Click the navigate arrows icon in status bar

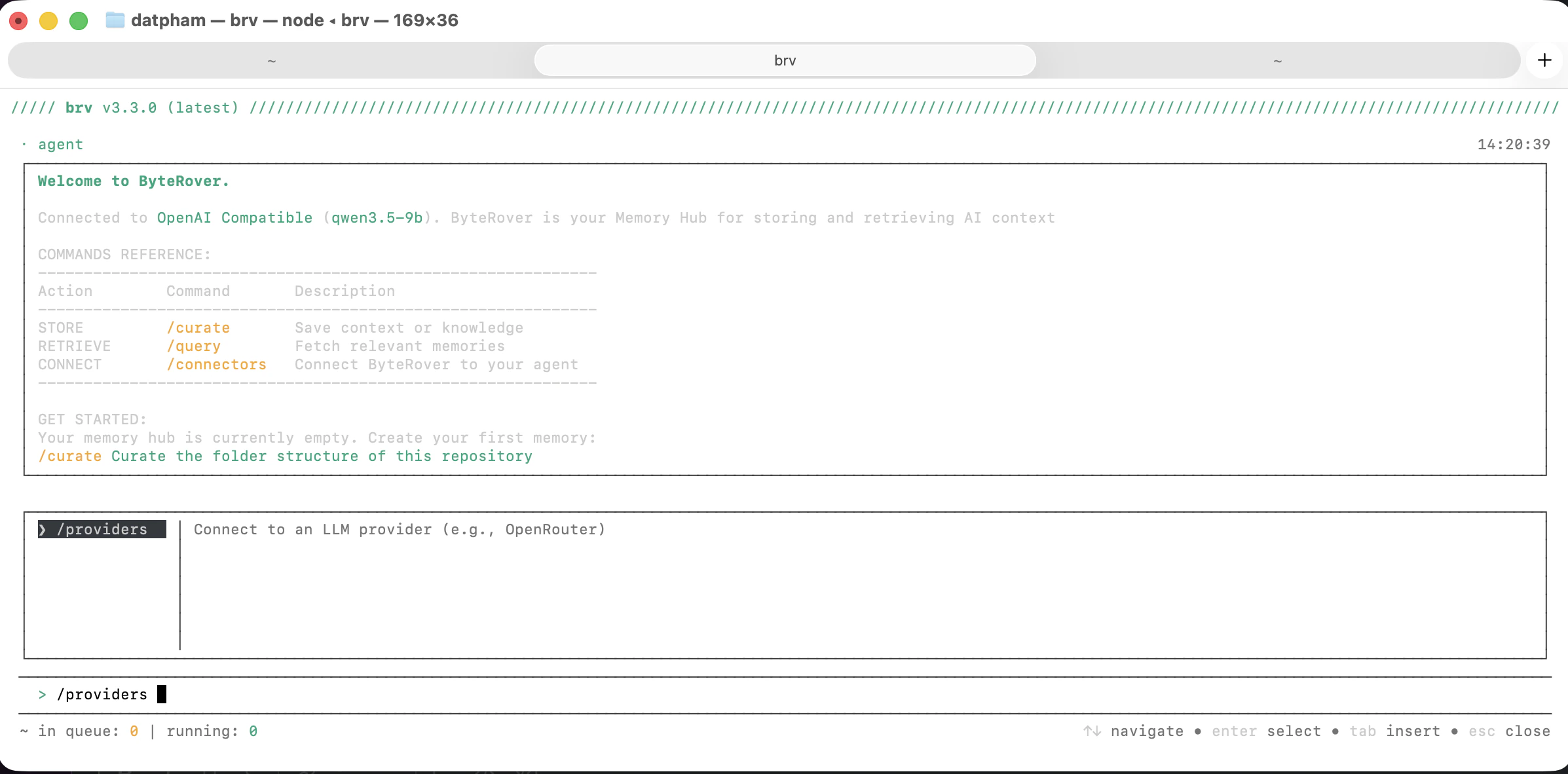point(1092,731)
